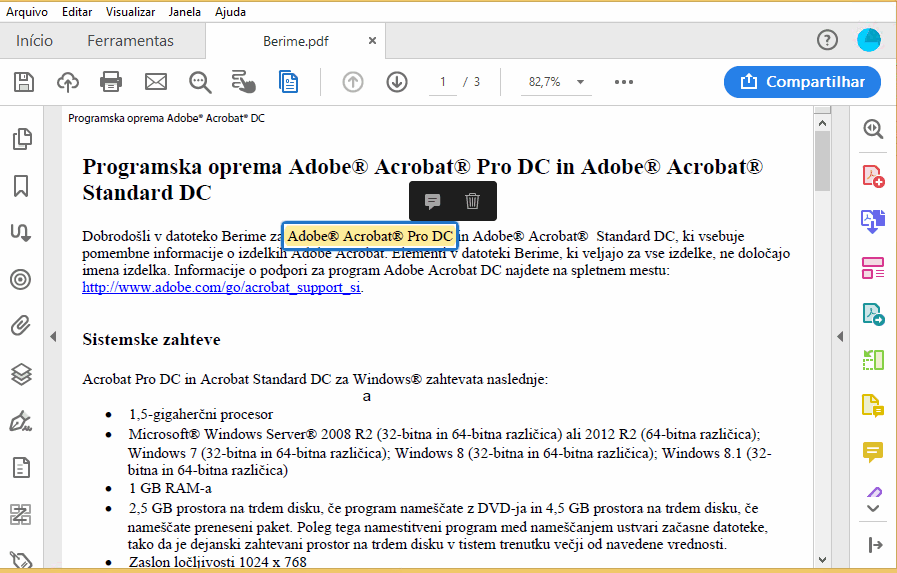Image resolution: width=897 pixels, height=573 pixels.
Task: Open the articles link panel
Action: tap(21, 232)
